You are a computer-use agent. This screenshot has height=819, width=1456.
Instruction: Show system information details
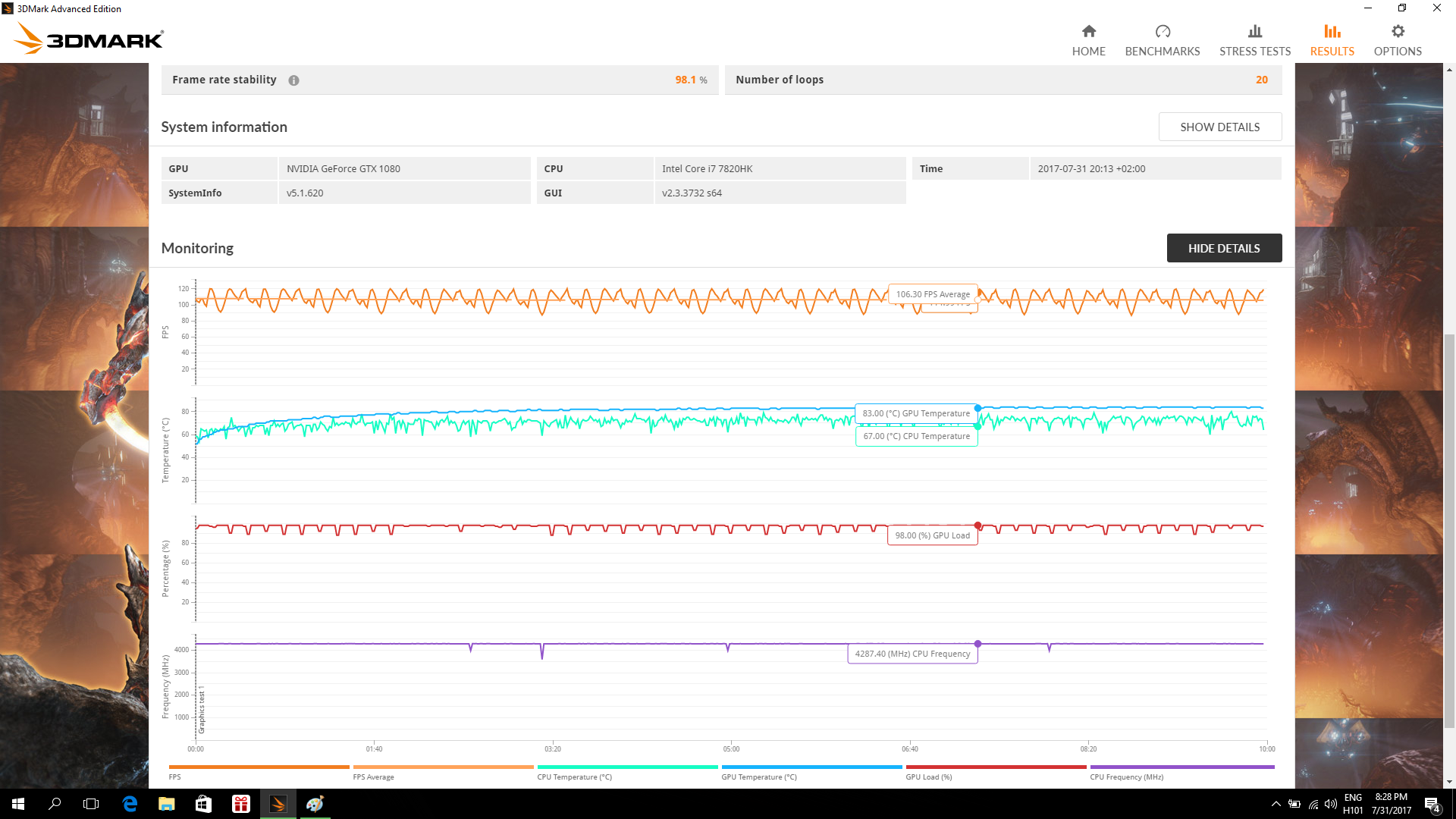pyautogui.click(x=1219, y=127)
